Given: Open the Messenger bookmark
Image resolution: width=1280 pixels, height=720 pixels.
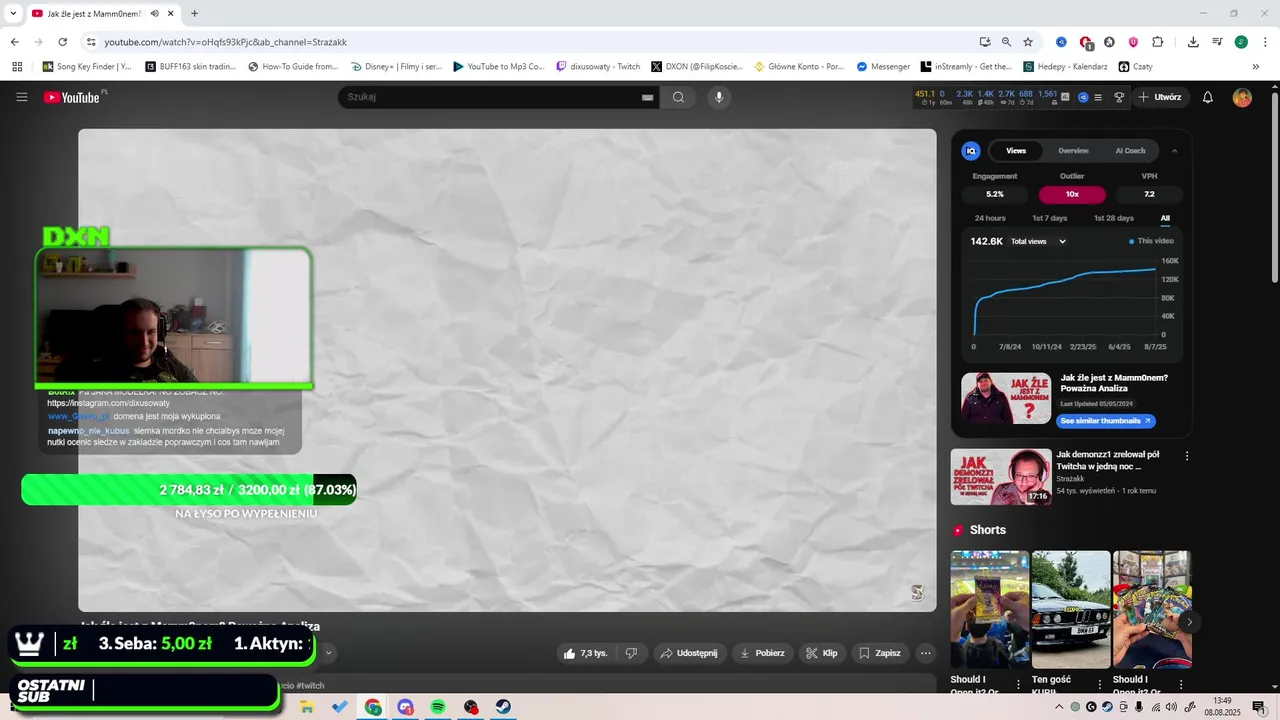Looking at the screenshot, I should pos(883,67).
